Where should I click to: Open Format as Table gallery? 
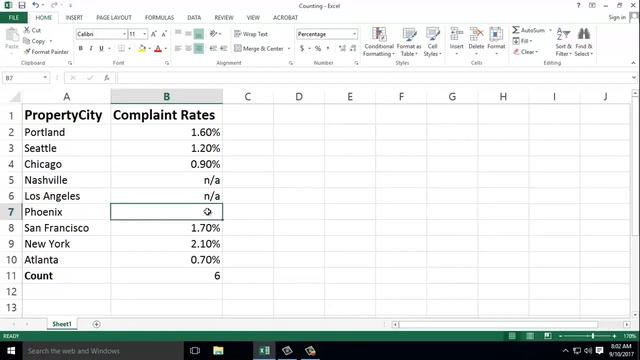[409, 42]
